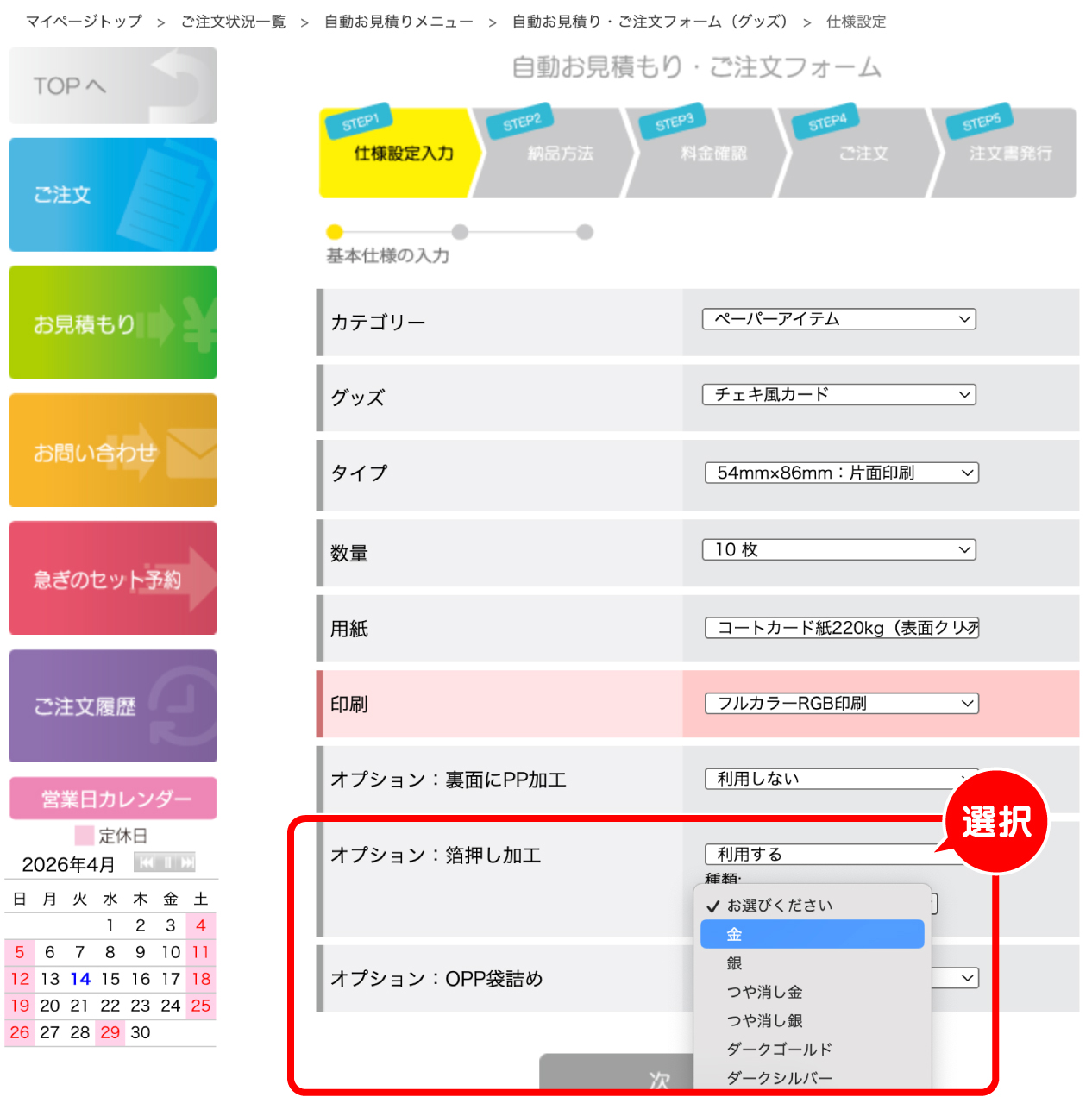The image size is (1092, 1097).
Task: Open the お見積もり estimate banner
Action: click(113, 323)
